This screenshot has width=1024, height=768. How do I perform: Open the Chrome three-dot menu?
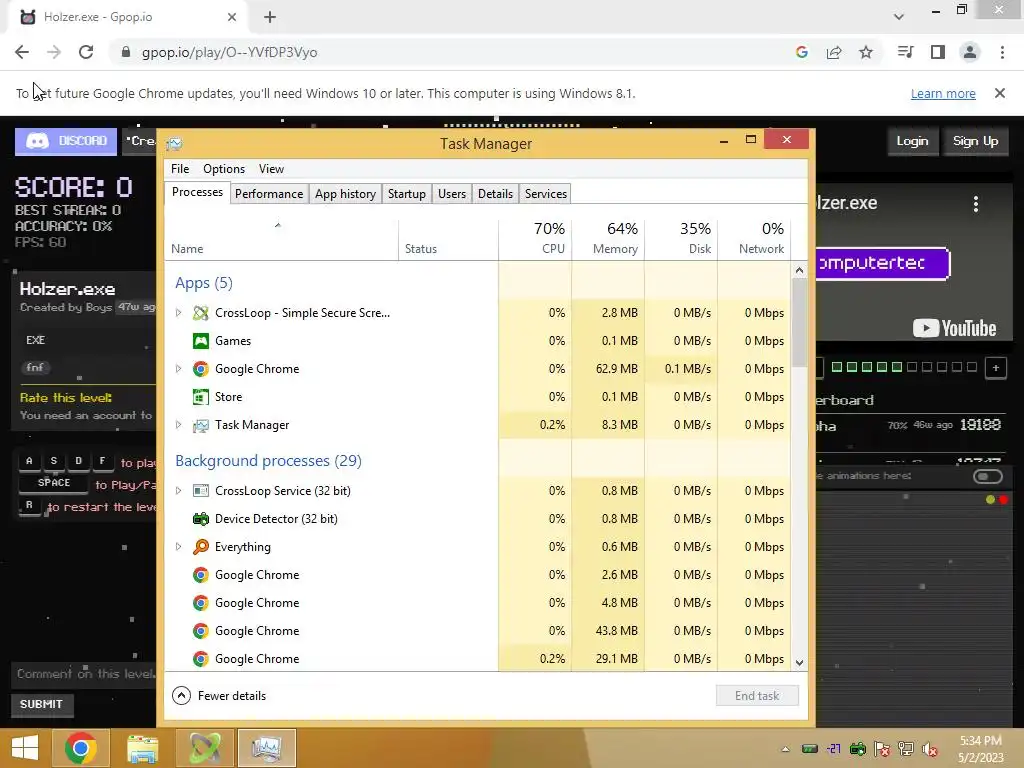coord(1002,52)
